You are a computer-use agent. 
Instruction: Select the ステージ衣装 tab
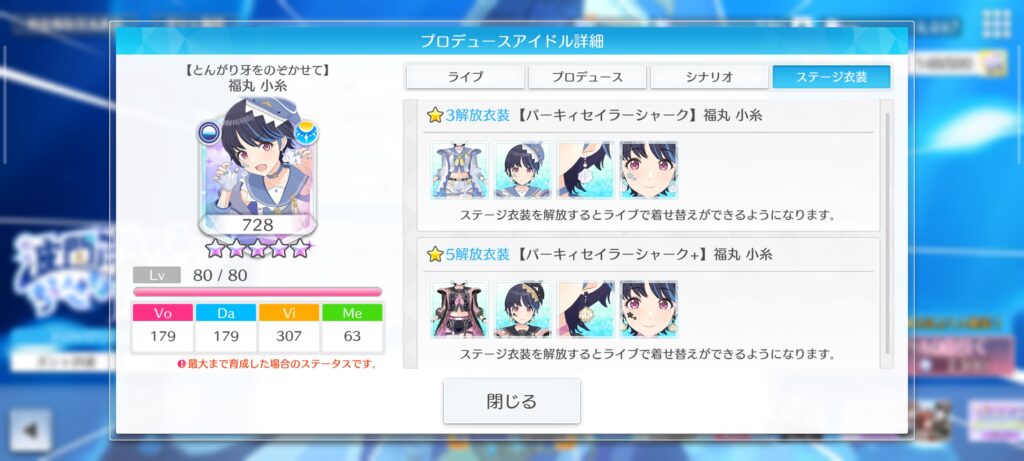(831, 77)
